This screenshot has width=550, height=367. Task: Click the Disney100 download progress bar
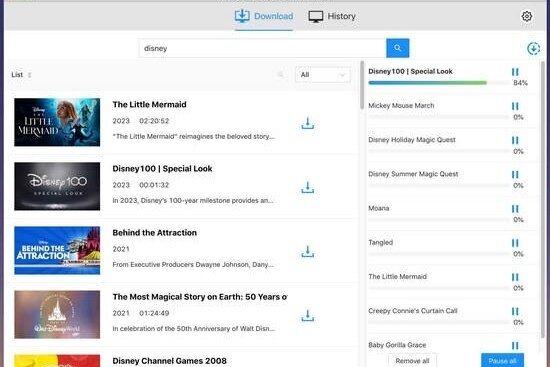438,83
